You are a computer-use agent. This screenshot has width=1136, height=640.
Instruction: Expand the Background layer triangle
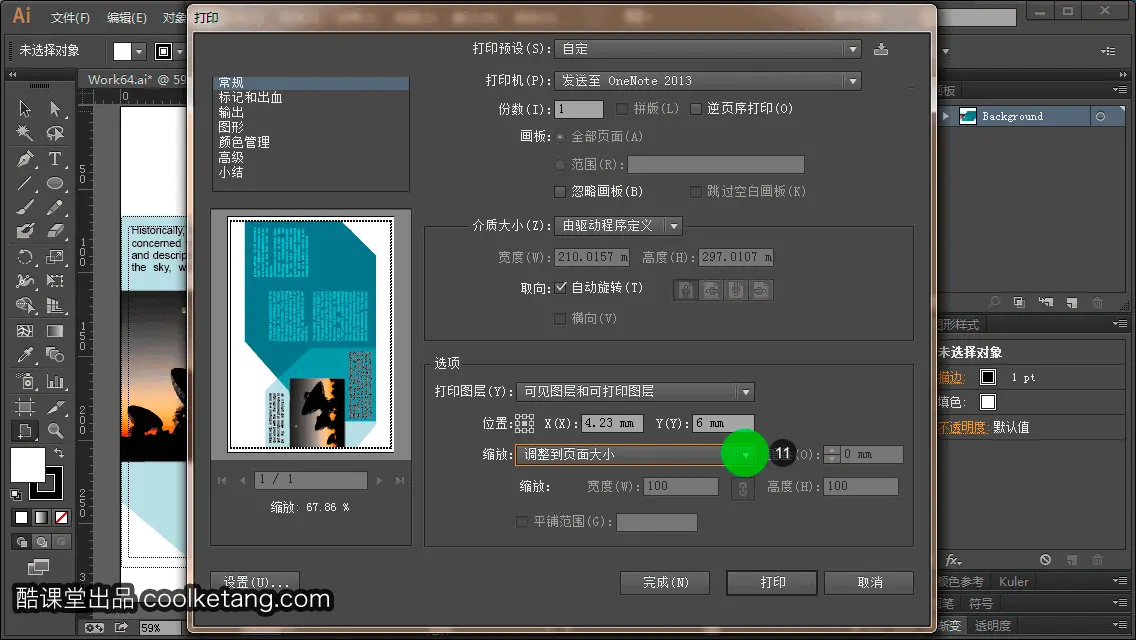pos(946,116)
